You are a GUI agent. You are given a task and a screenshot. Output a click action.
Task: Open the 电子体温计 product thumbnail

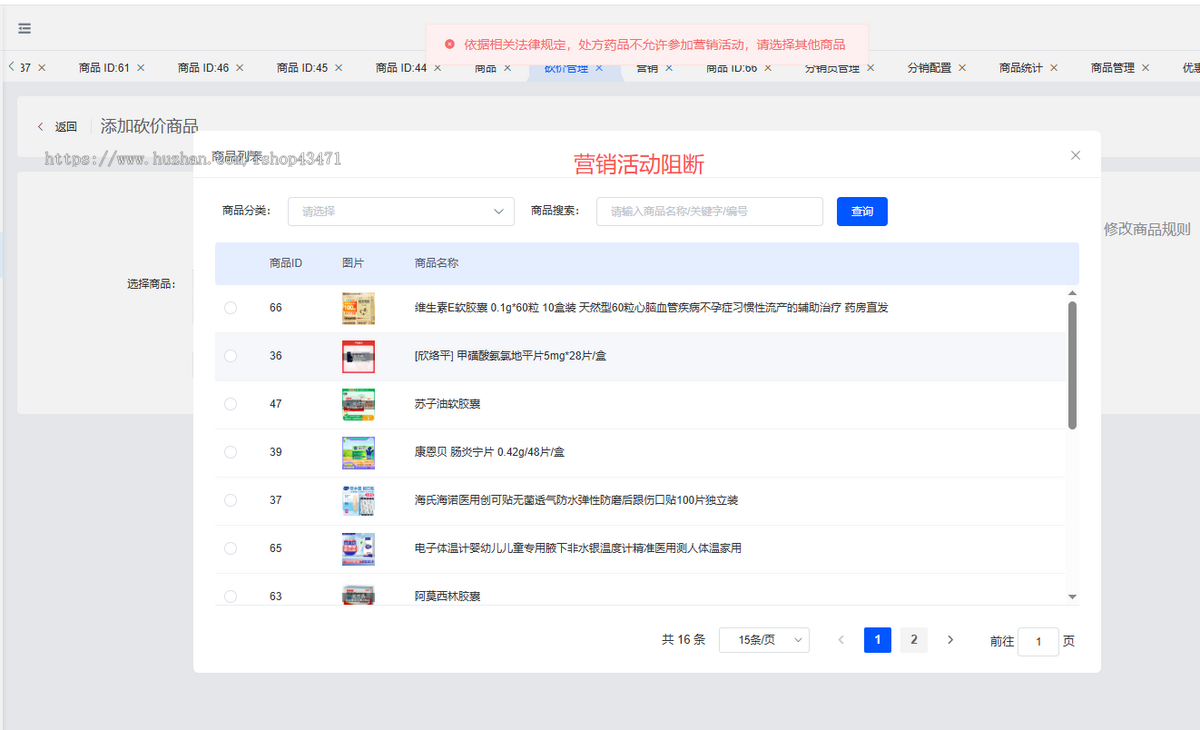pos(358,548)
